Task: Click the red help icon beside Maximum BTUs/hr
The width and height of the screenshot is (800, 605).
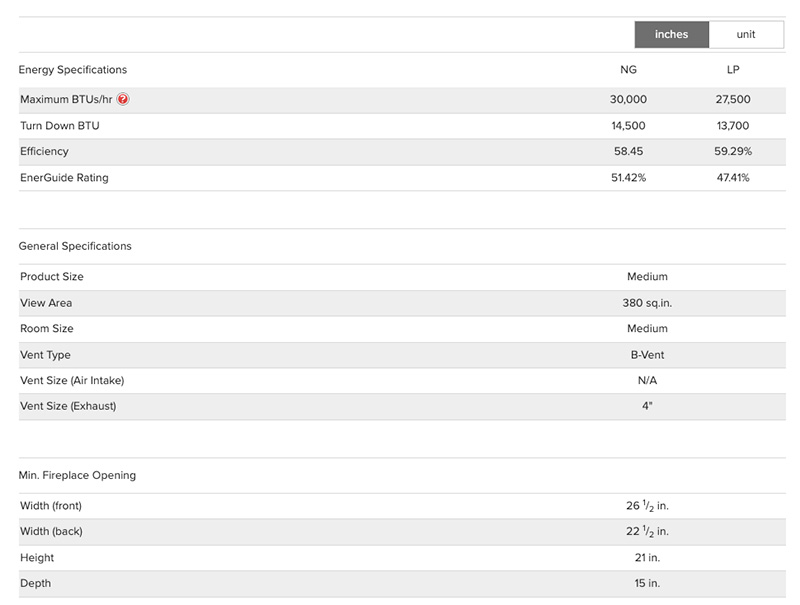Action: [123, 100]
